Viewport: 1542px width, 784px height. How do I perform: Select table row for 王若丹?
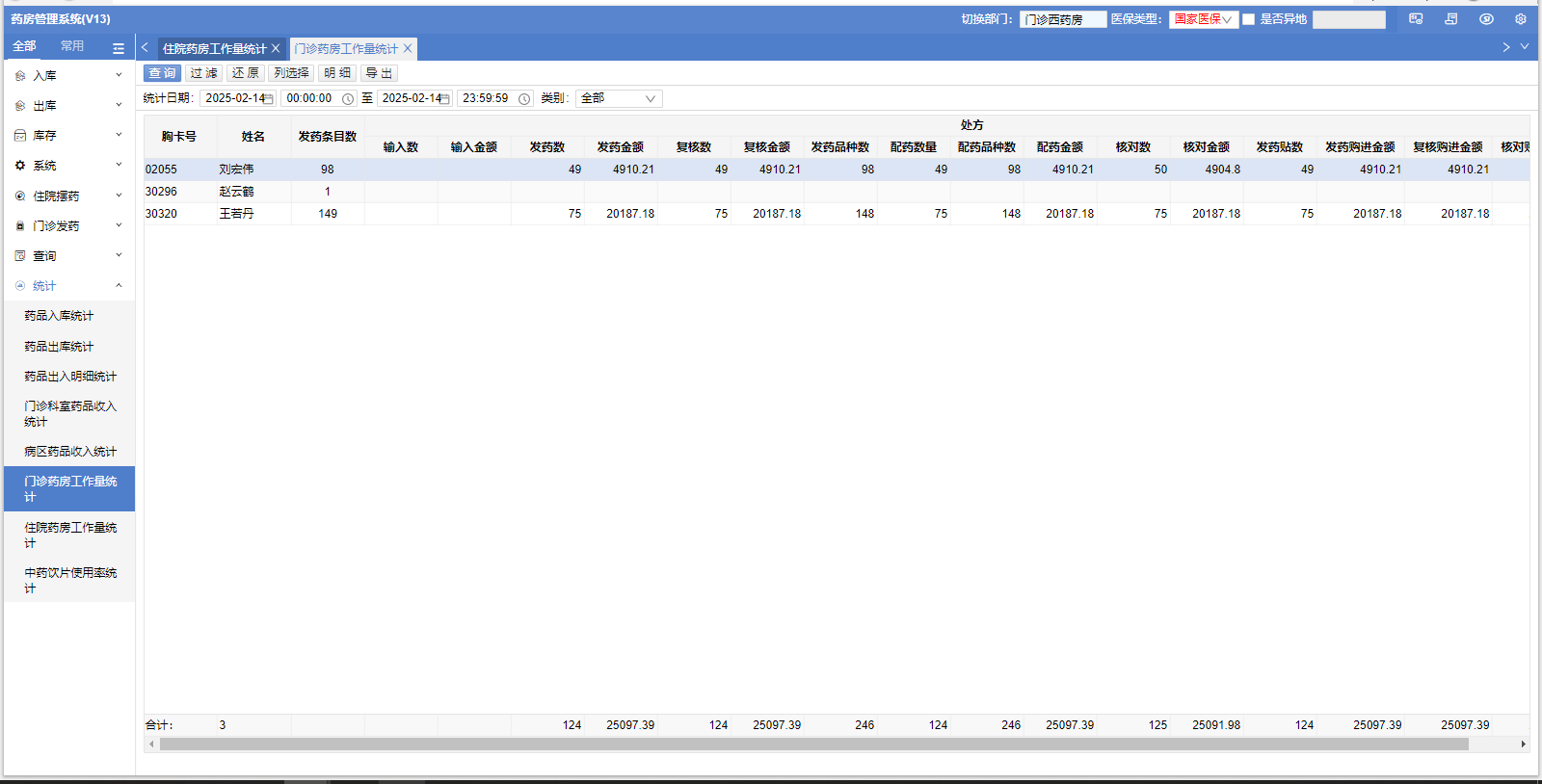coord(837,214)
